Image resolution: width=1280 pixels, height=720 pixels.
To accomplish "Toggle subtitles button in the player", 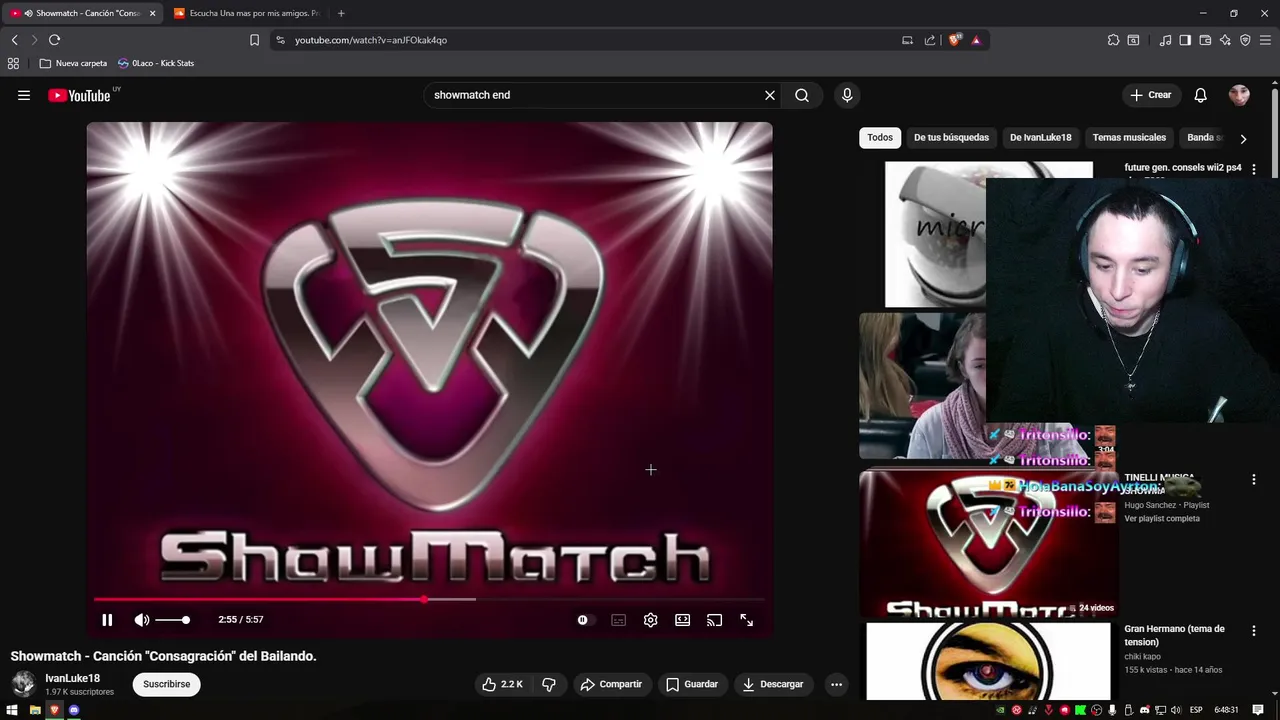I will coord(619,620).
